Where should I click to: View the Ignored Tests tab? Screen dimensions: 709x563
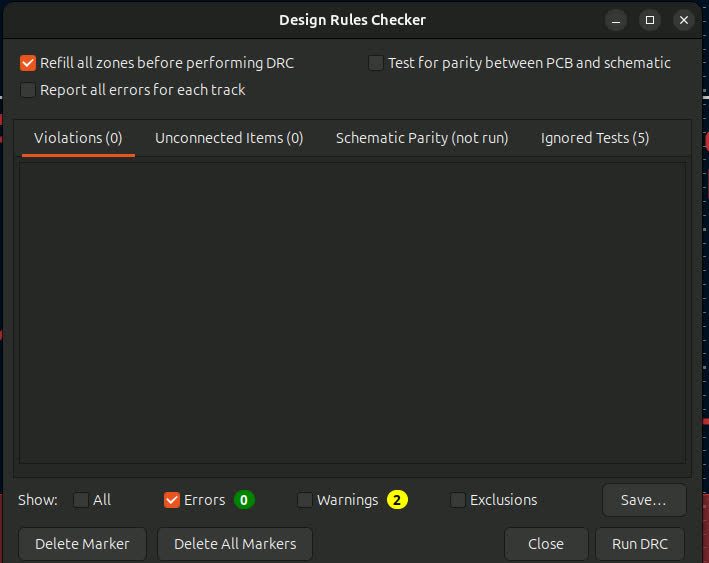[595, 138]
